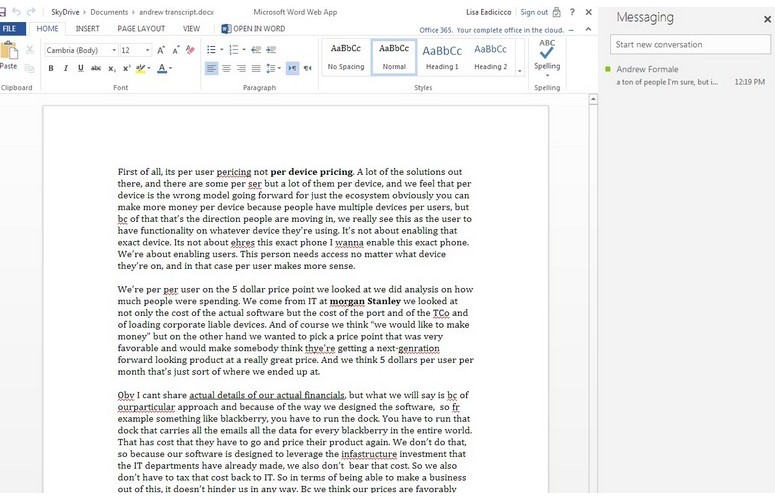Increase paragraph indent
775x500 pixels.
point(271,50)
